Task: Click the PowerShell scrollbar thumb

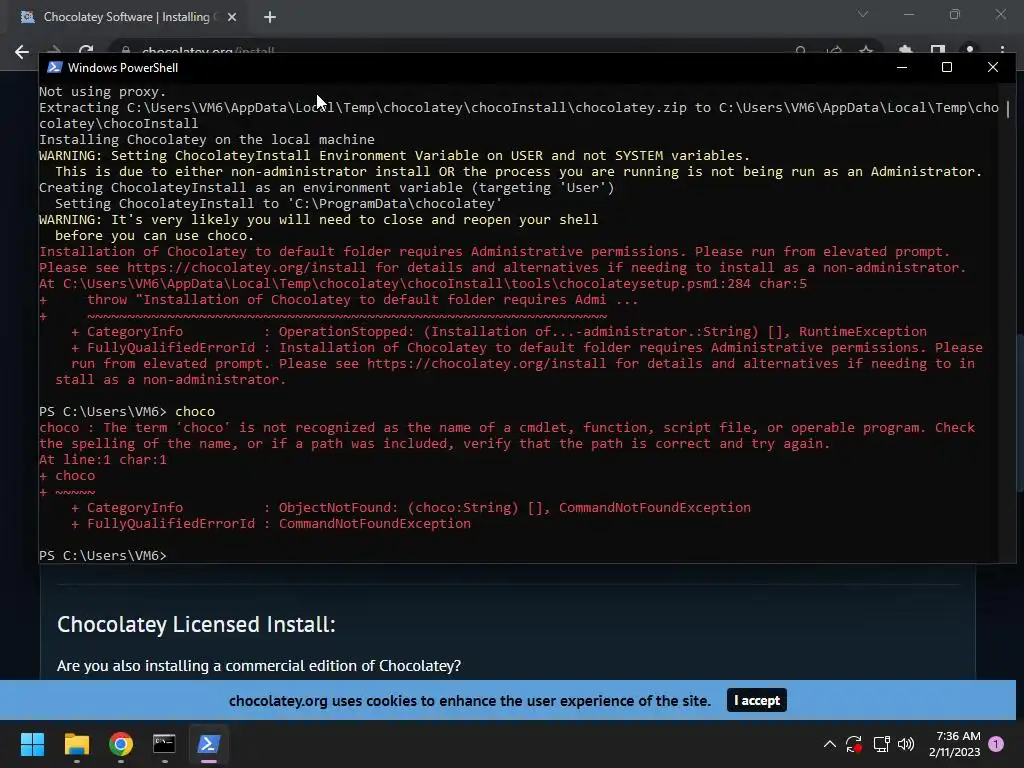Action: point(1008,109)
